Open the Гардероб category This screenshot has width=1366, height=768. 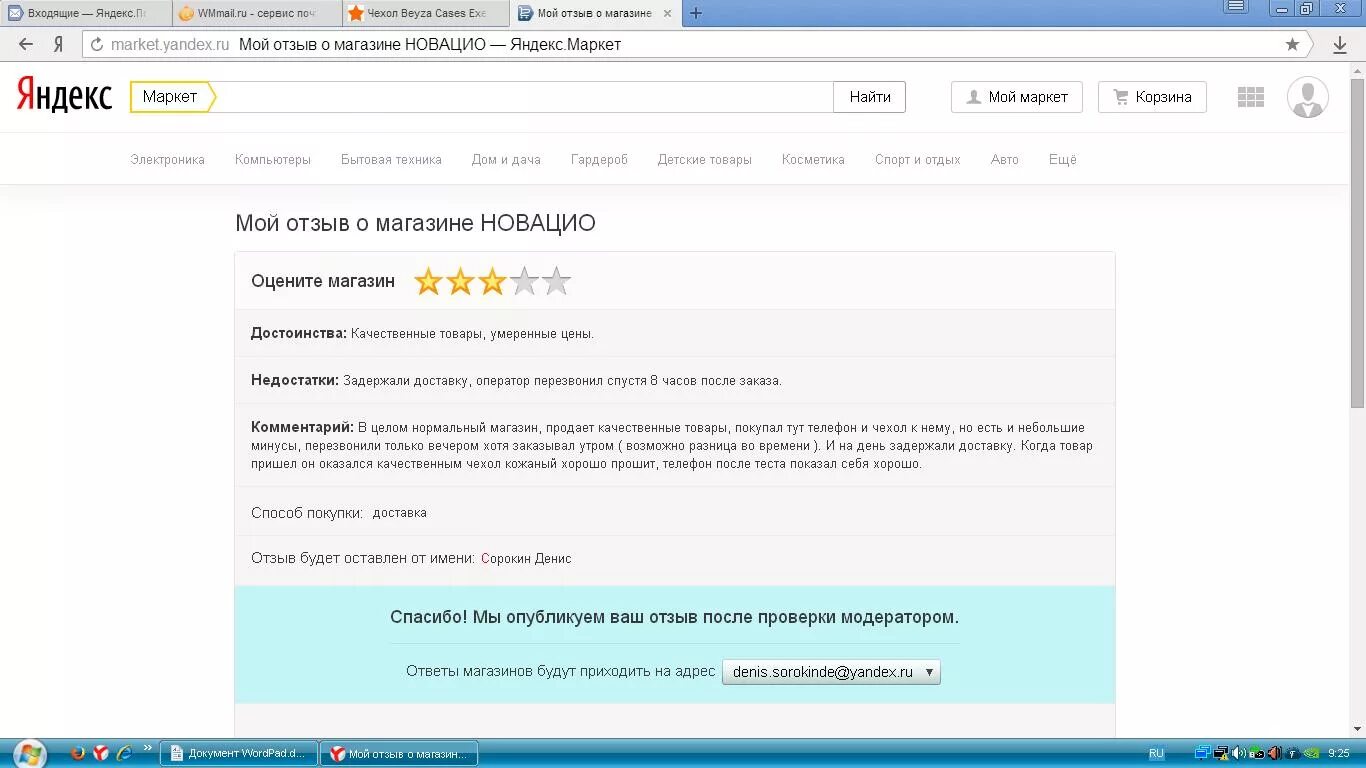(599, 160)
